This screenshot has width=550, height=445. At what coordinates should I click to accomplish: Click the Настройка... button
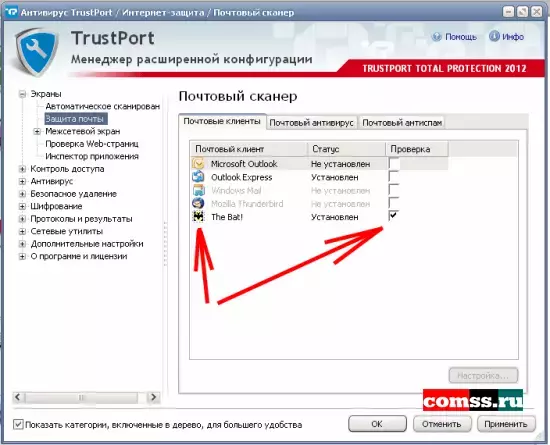tap(483, 376)
